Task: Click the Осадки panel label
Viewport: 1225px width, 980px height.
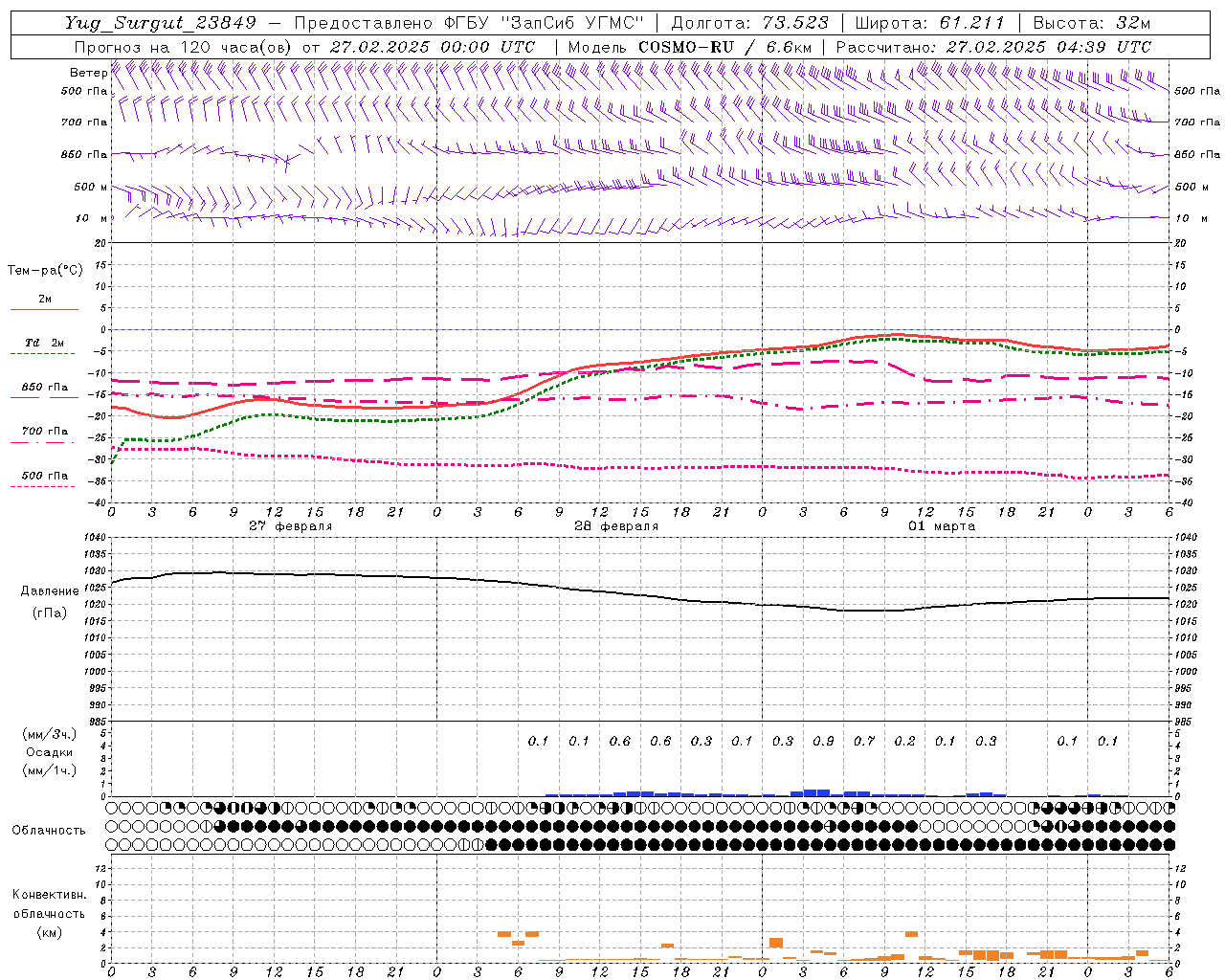Action: coord(50,752)
